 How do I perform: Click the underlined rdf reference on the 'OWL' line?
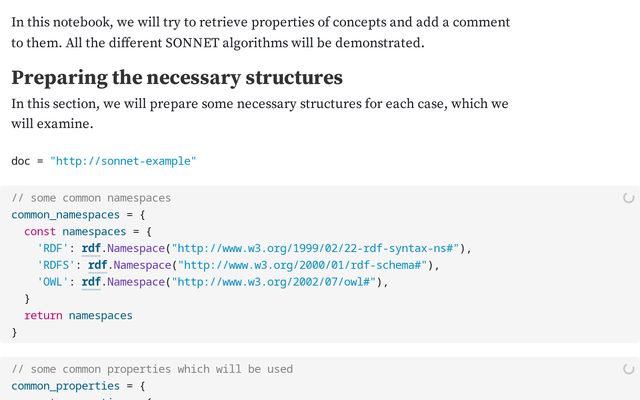click(x=91, y=282)
